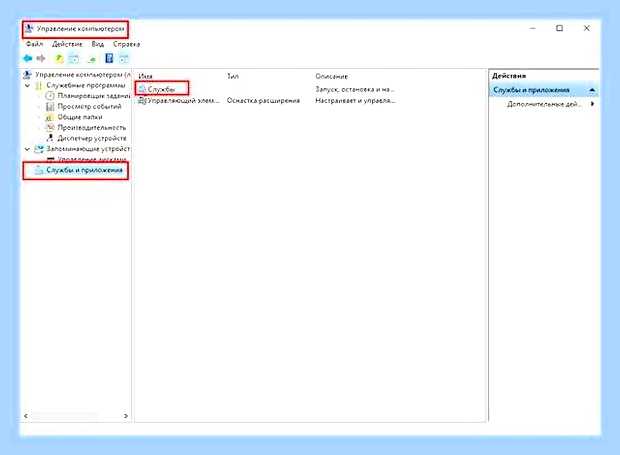Select Управляющий элемент row in list
This screenshot has height=455, width=620.
point(183,100)
